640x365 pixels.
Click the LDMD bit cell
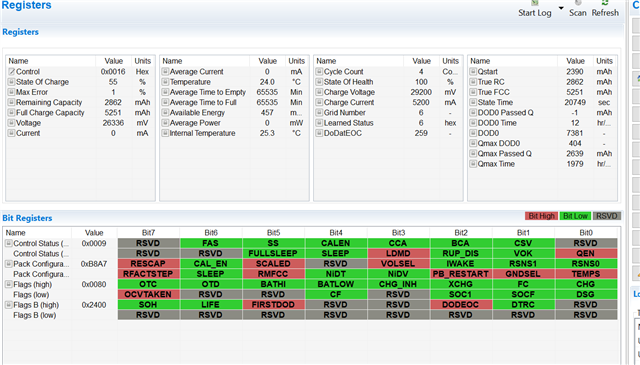click(x=398, y=253)
